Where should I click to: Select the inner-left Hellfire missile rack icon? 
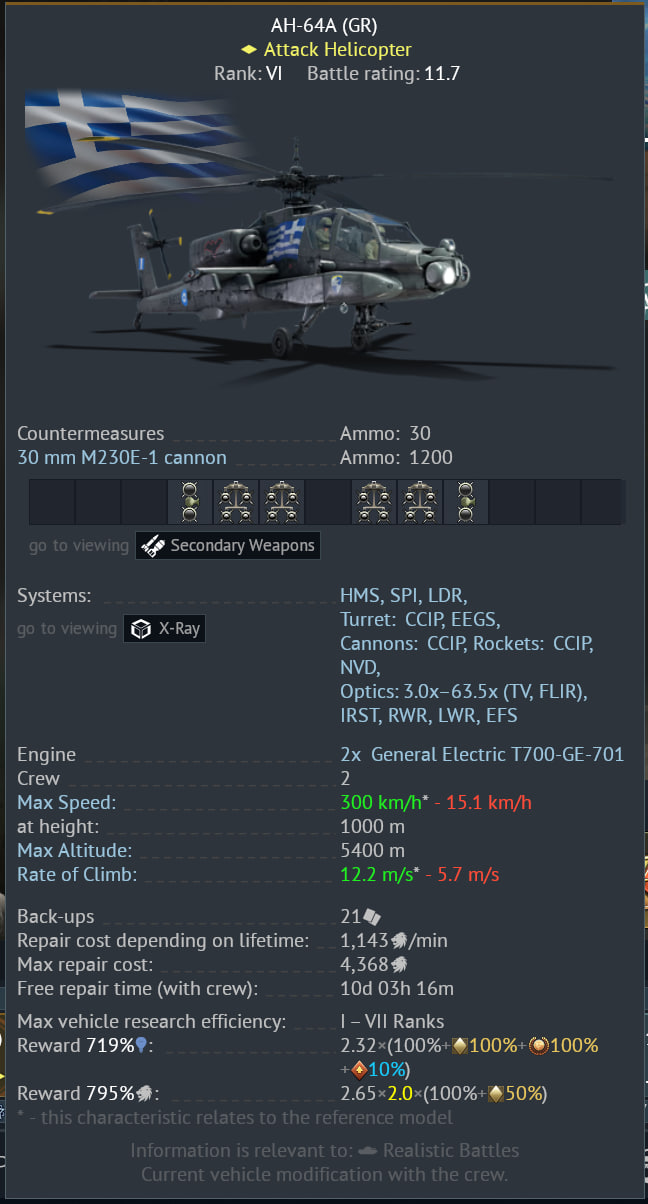click(x=282, y=502)
